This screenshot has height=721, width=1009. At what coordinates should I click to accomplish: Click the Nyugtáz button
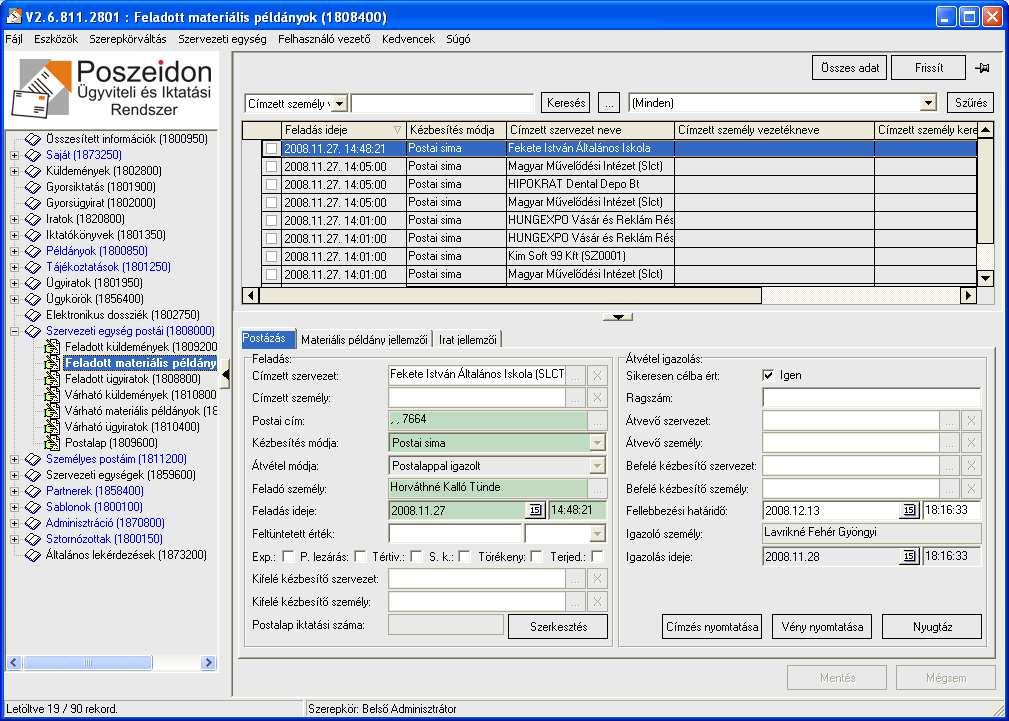click(932, 626)
